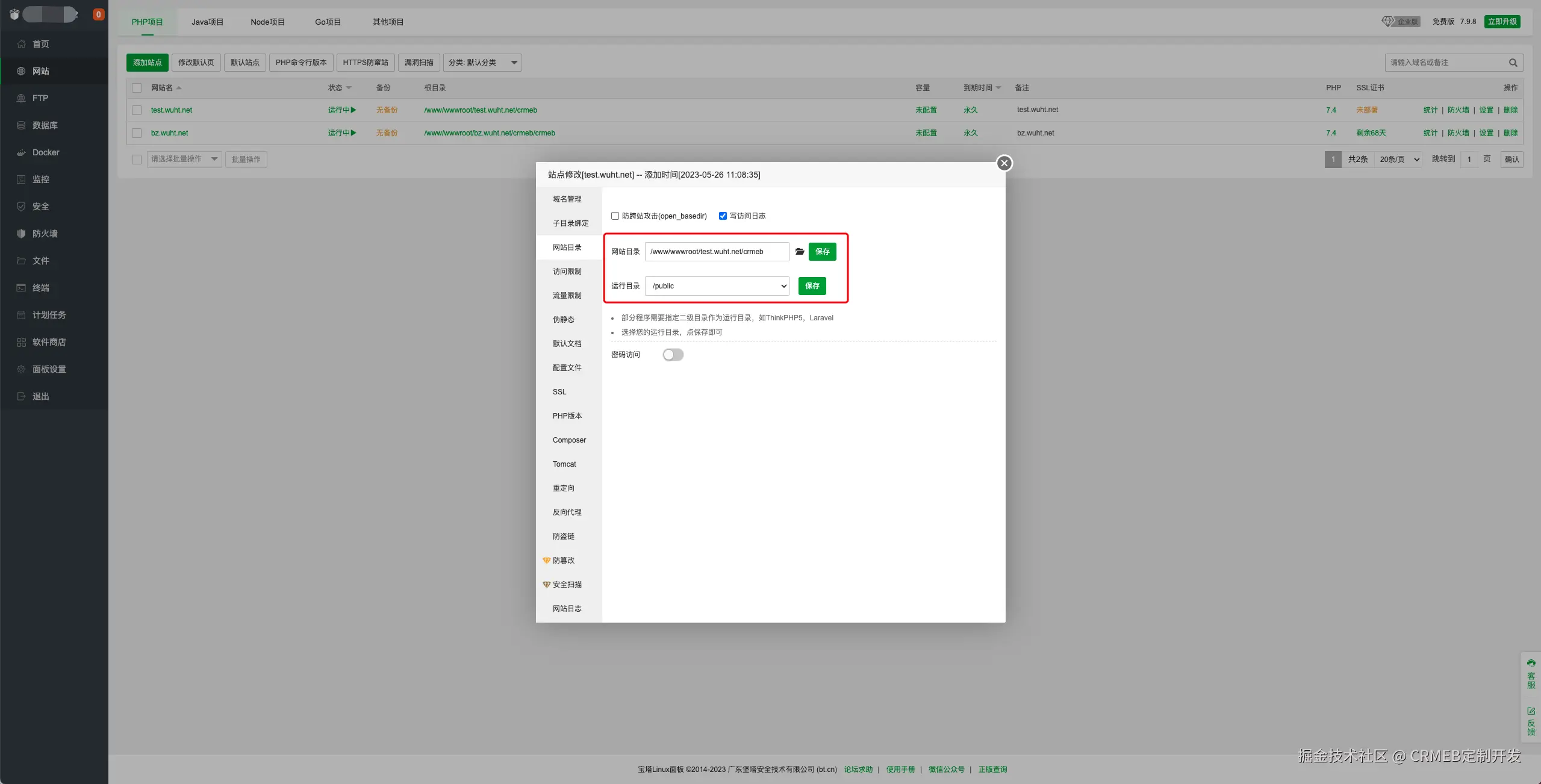The height and width of the screenshot is (784, 1541).
Task: Click the folder browse icon beside website directory
Action: click(799, 252)
